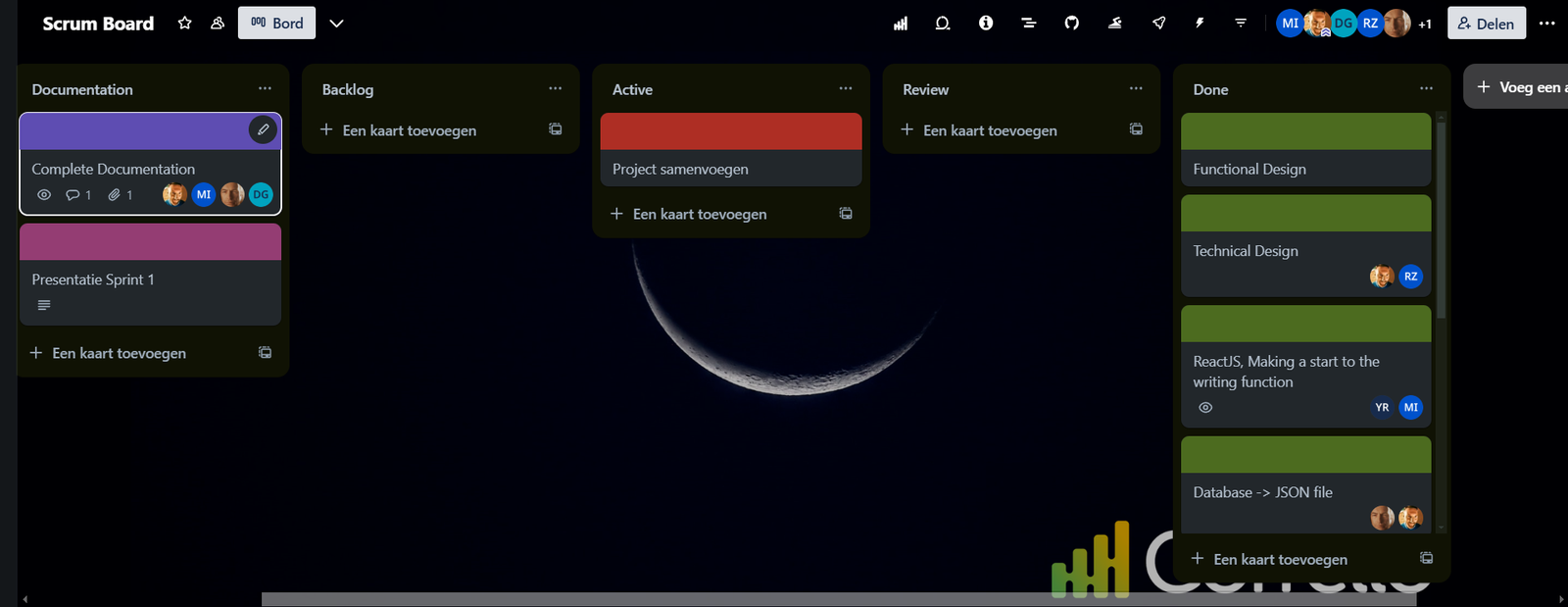Show the +1 additional board members
Image resolution: width=1568 pixels, height=607 pixels.
click(1425, 24)
